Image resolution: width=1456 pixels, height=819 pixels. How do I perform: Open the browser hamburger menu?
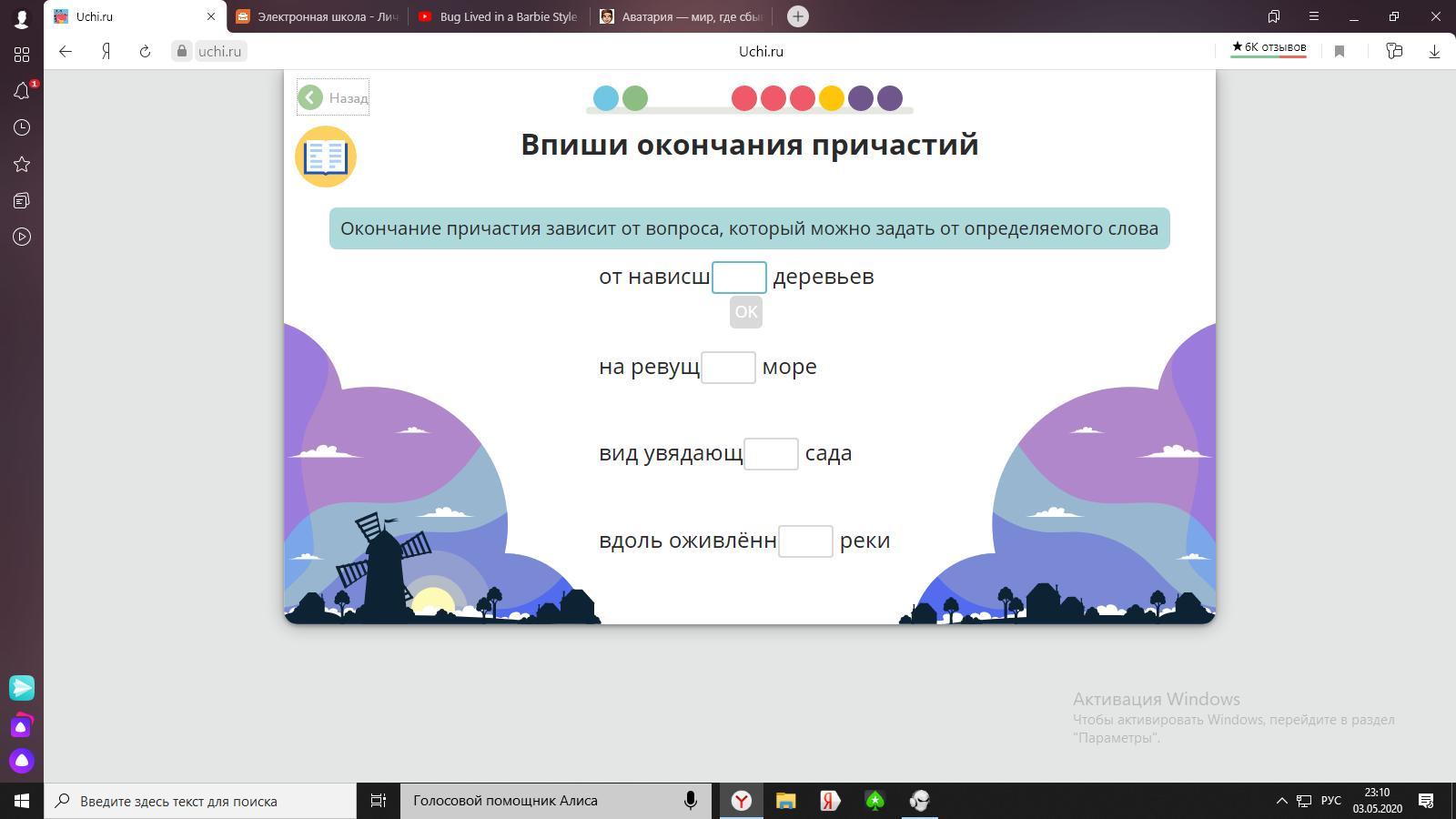(1313, 16)
